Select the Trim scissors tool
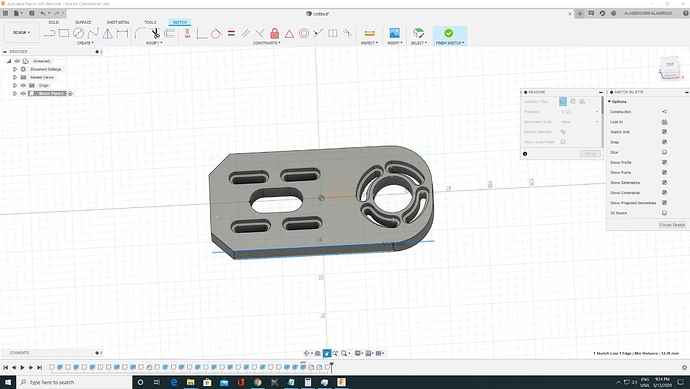Screen dimensions: 690x389 pyautogui.click(x=155, y=33)
